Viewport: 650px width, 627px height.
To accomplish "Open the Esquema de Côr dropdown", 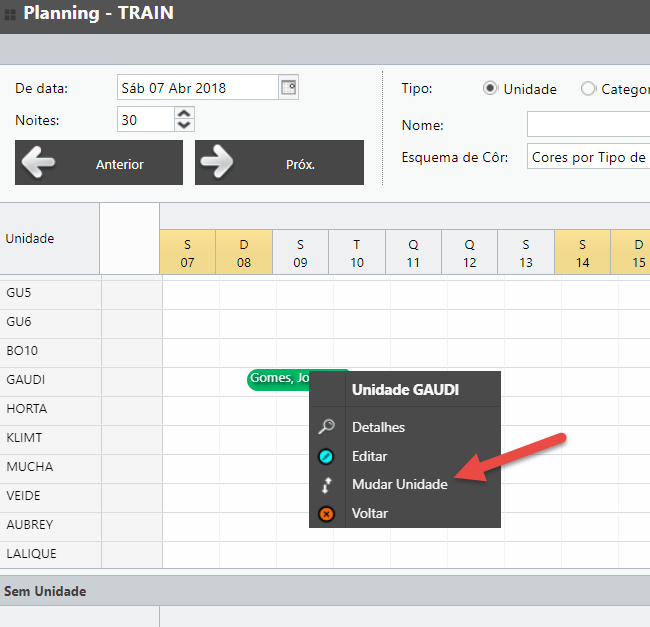I will pyautogui.click(x=588, y=157).
